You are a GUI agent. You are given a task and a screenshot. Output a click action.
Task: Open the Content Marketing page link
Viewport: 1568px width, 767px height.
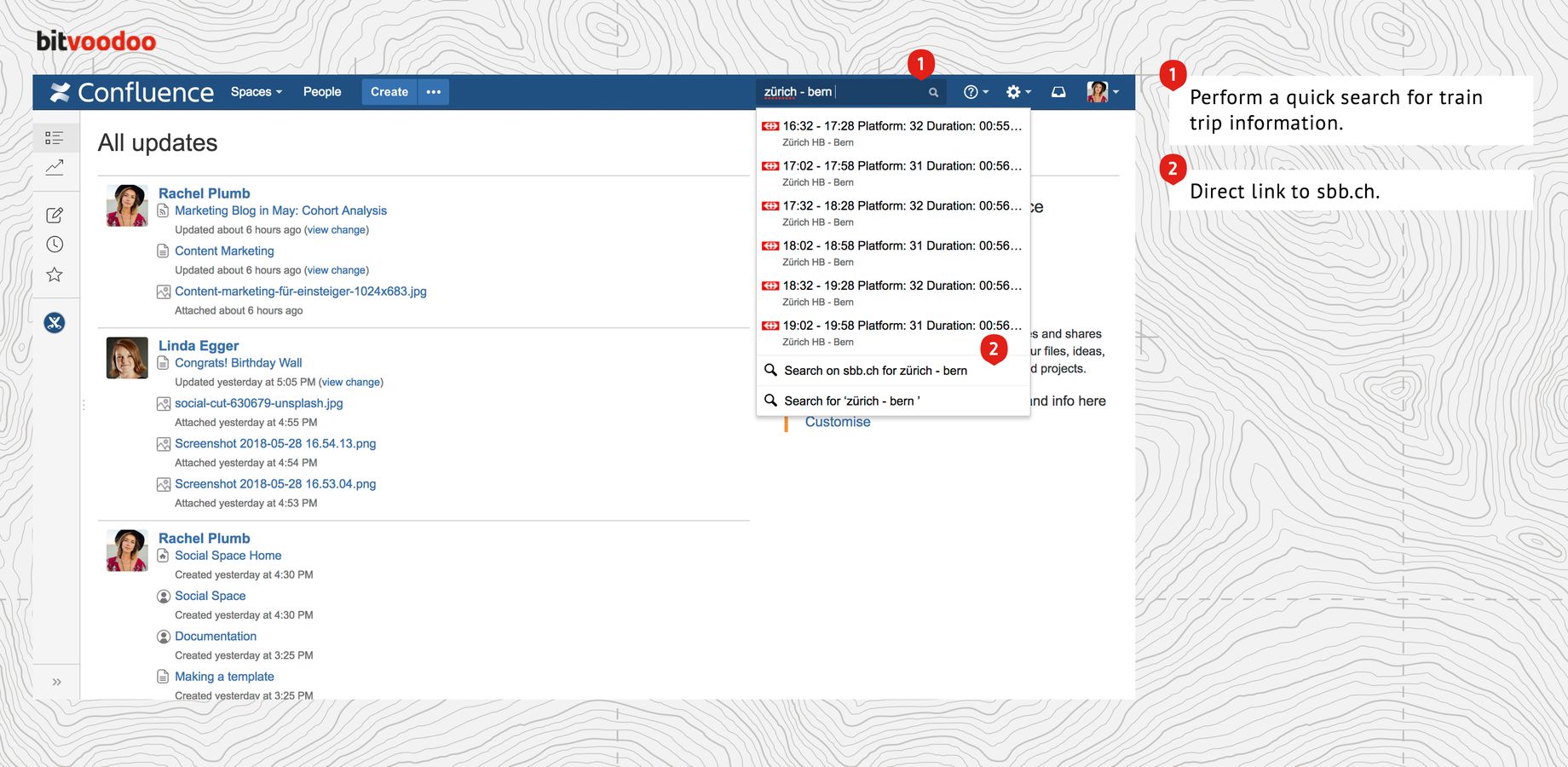224,251
